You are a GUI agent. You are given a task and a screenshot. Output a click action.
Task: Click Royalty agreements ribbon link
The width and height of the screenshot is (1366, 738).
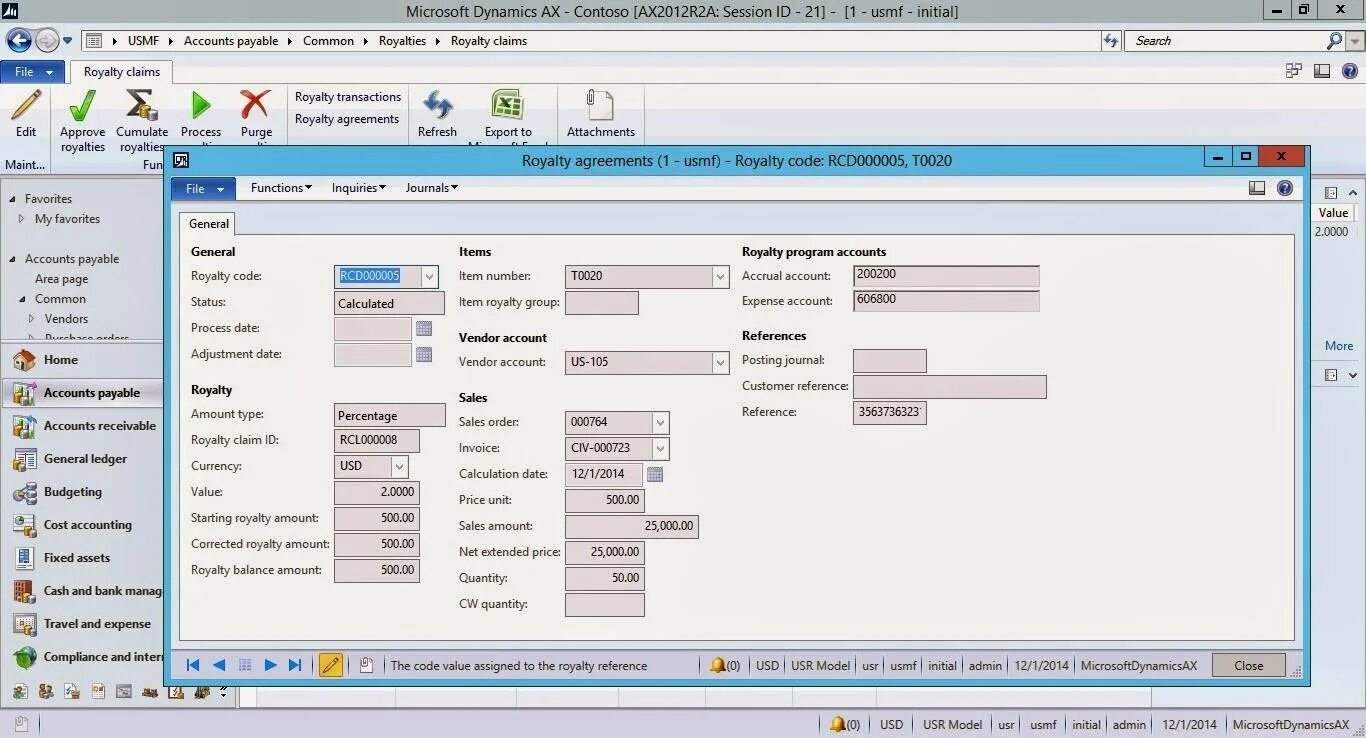point(347,119)
